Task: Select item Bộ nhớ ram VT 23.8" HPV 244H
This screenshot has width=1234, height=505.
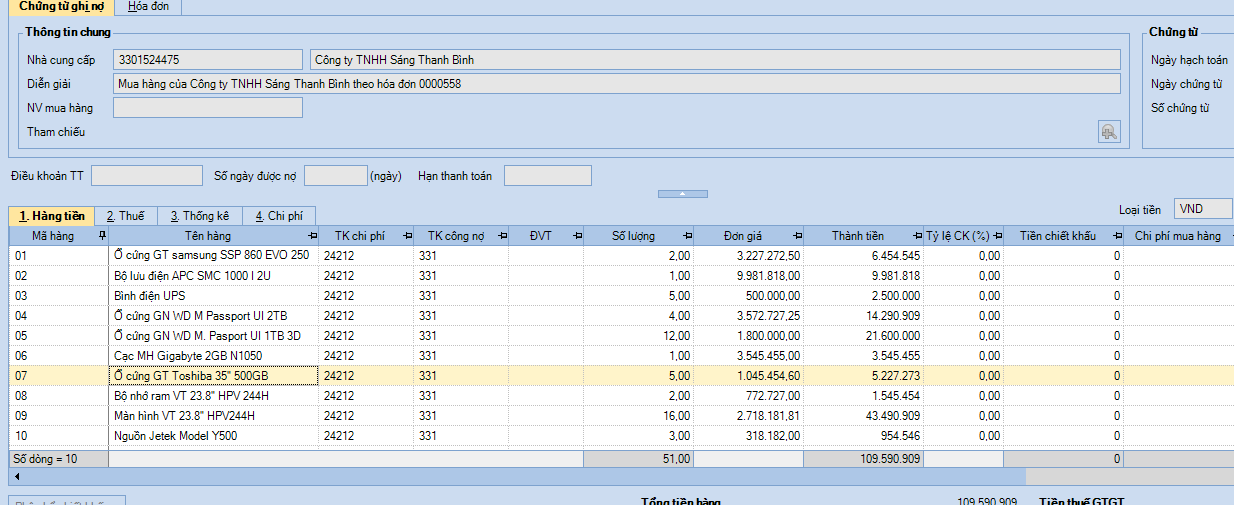Action: pos(214,396)
